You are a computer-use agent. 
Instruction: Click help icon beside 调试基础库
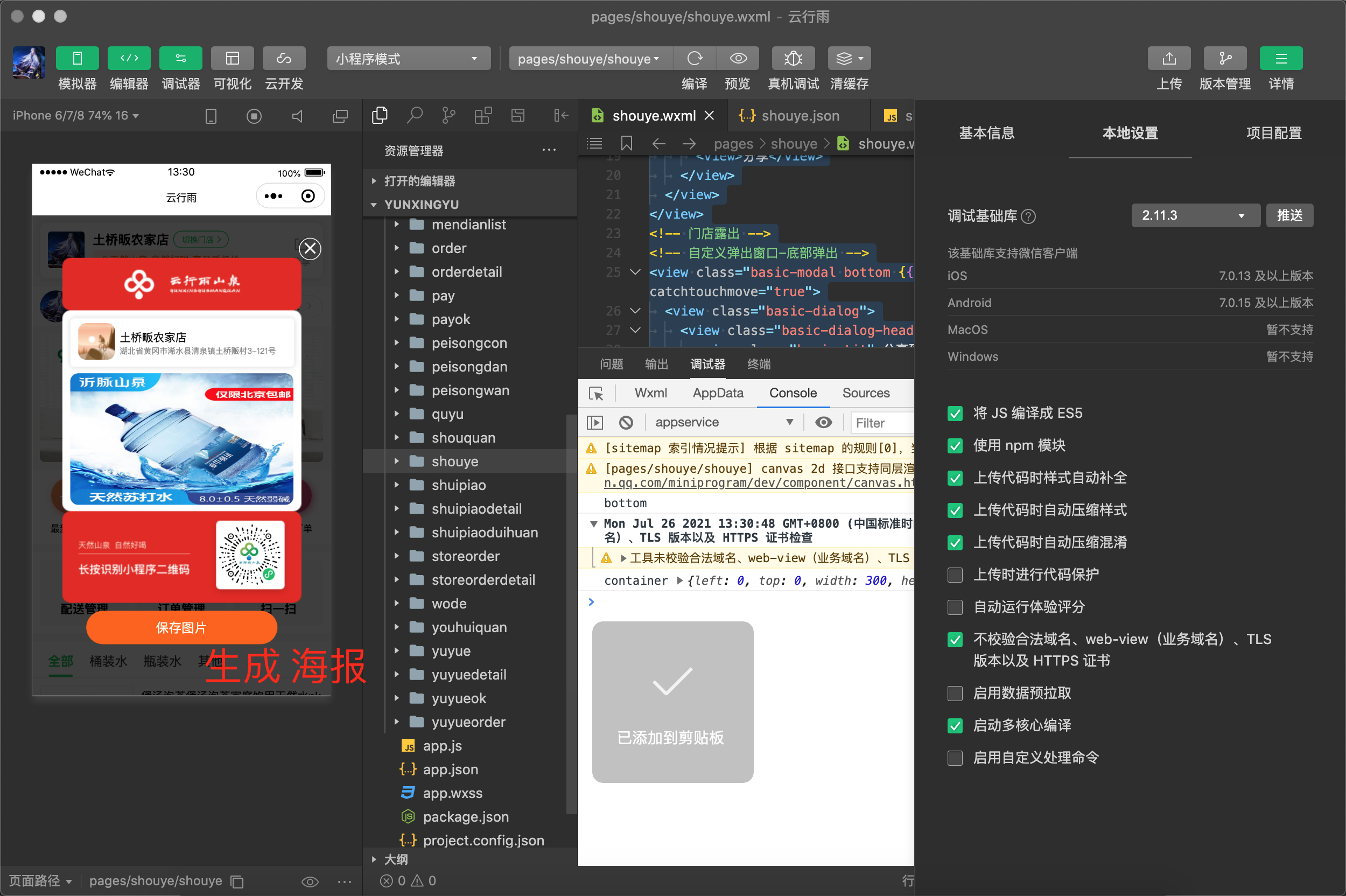pos(1028,216)
